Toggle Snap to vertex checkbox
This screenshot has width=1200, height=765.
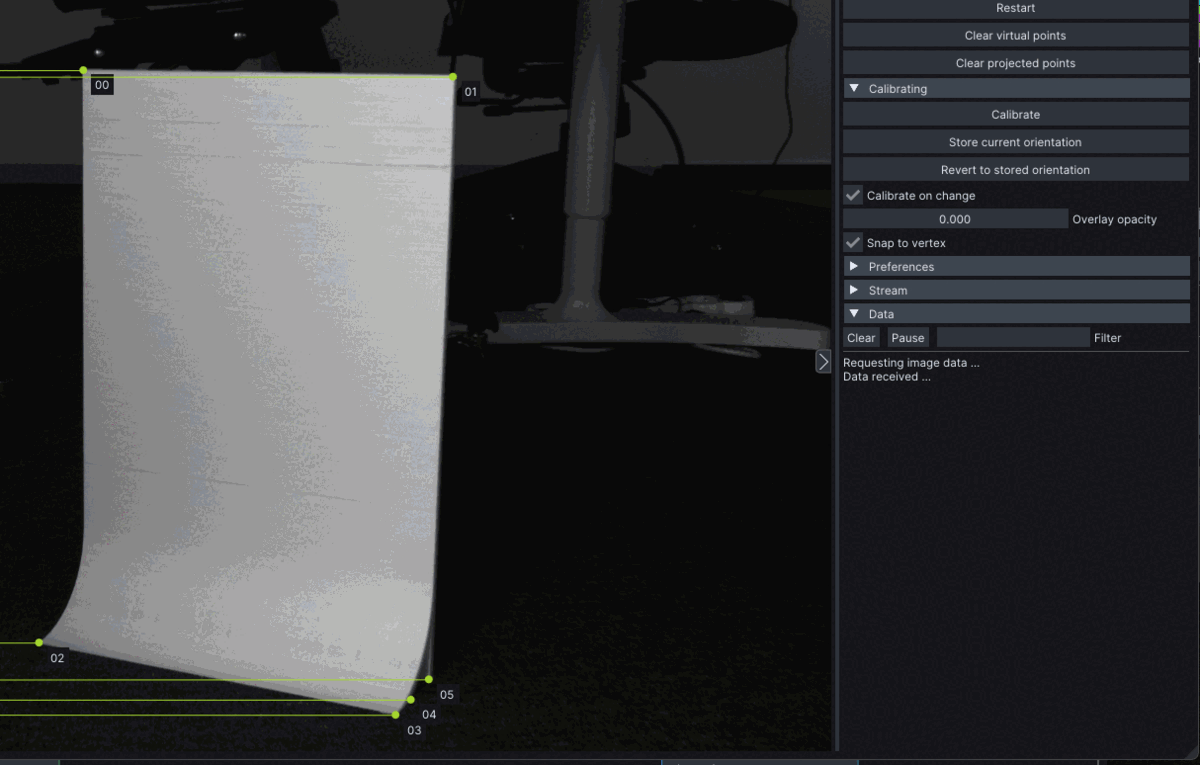(x=853, y=243)
